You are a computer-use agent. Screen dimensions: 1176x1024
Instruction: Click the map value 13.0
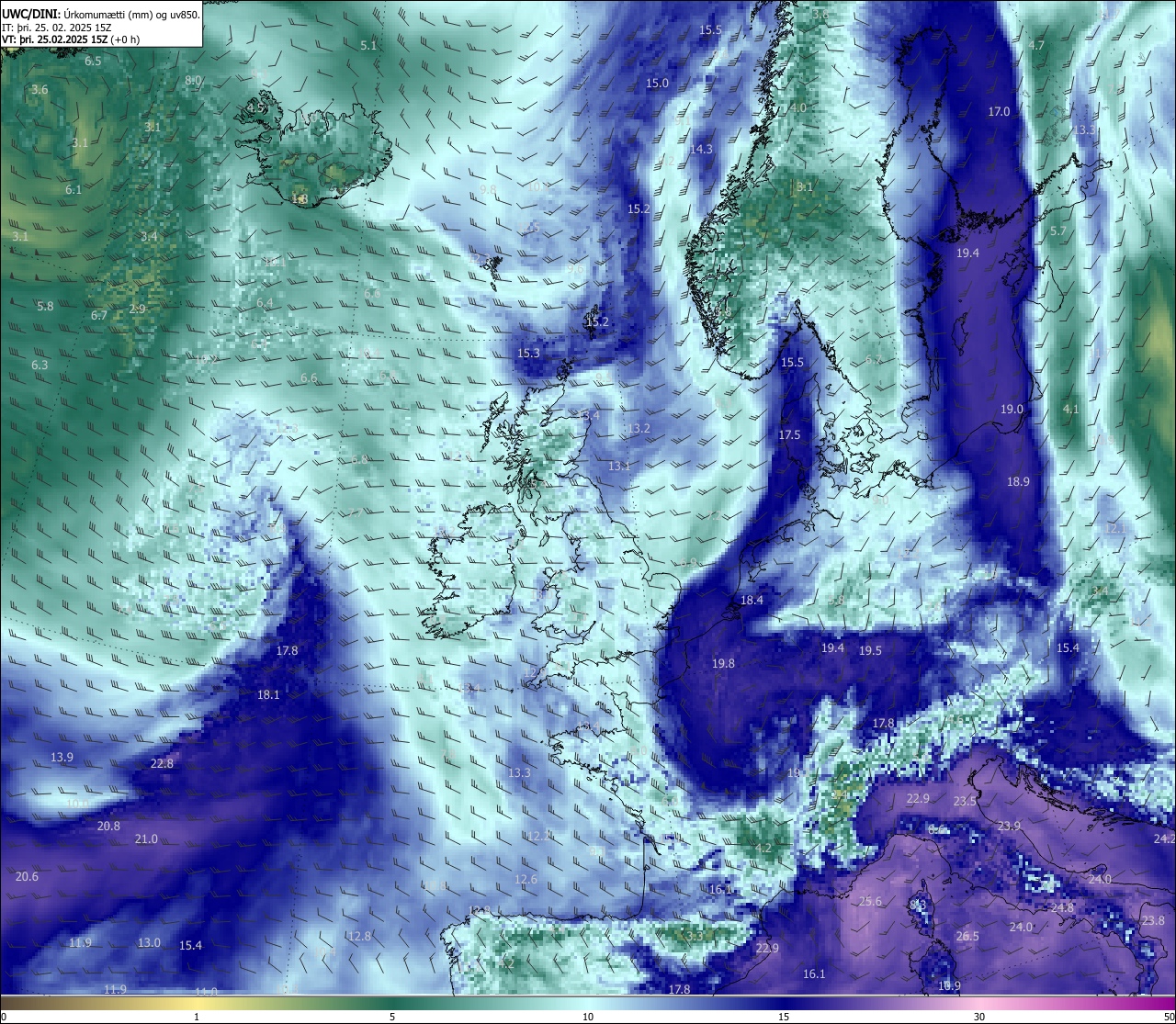pyautogui.click(x=149, y=943)
